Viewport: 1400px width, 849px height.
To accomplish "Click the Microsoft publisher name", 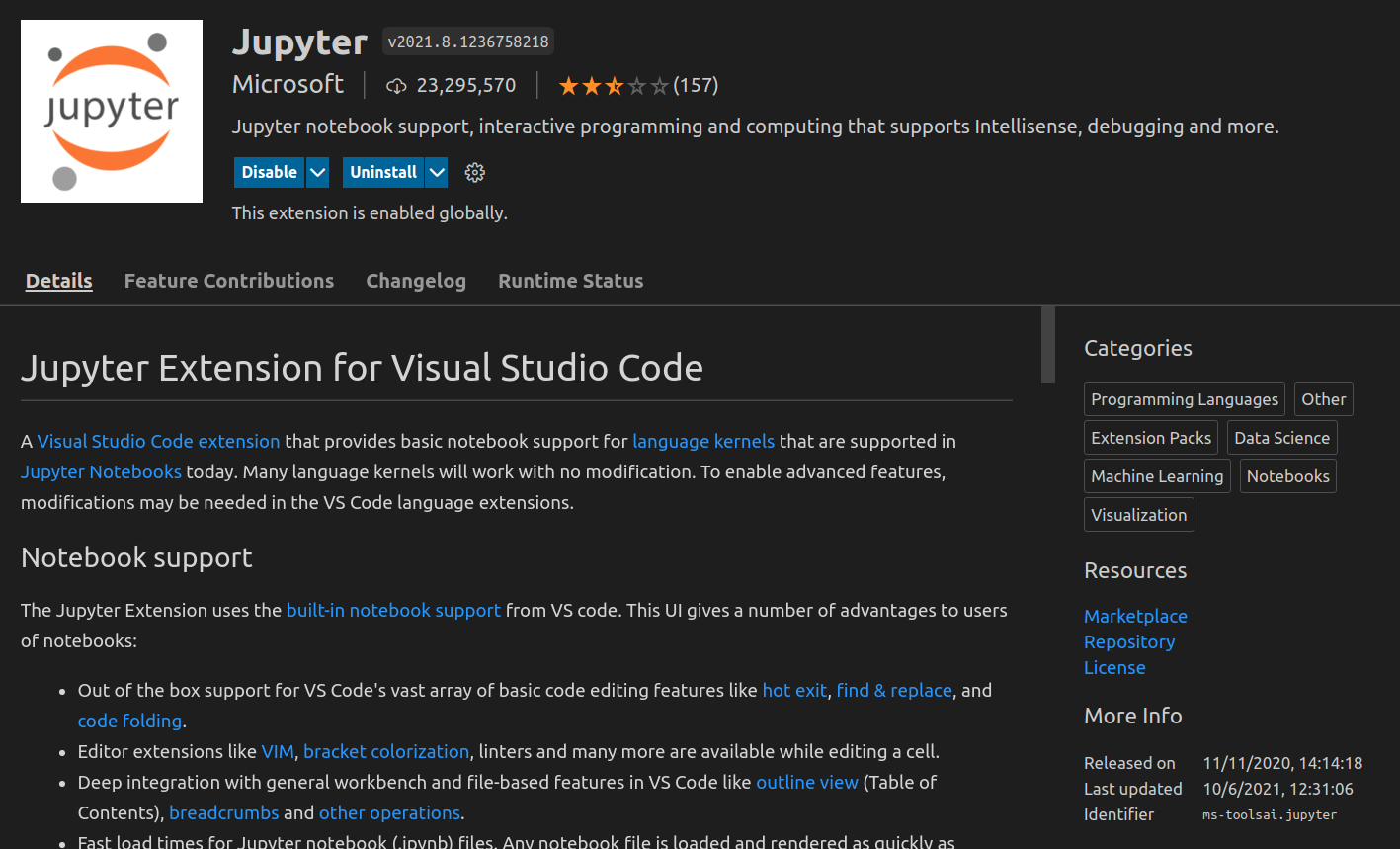I will (x=288, y=85).
